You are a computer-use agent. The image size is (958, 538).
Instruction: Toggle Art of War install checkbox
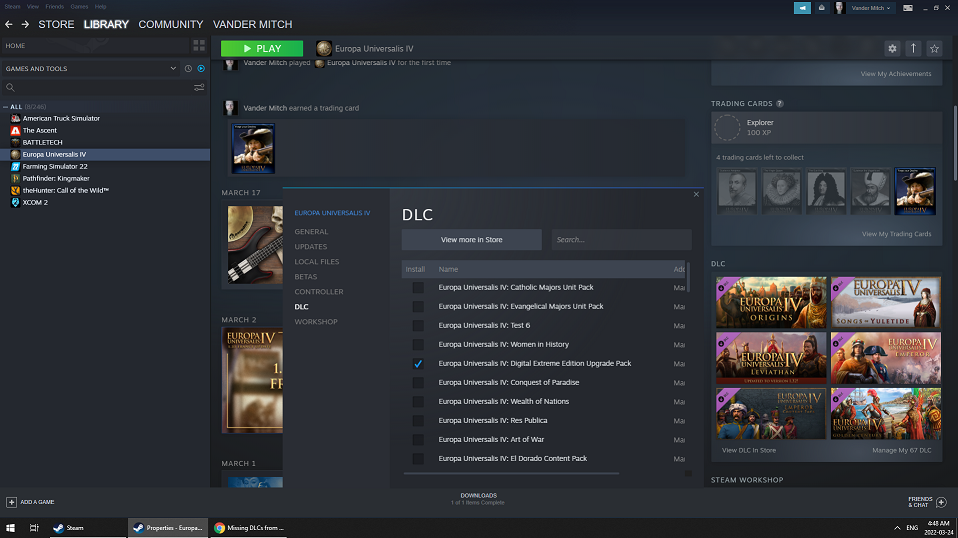point(418,439)
